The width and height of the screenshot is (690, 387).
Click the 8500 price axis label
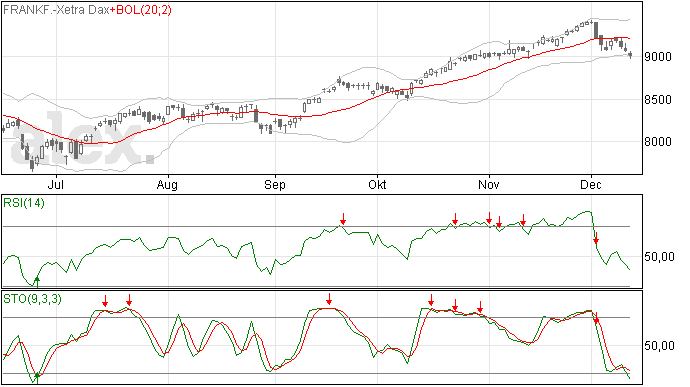click(658, 100)
